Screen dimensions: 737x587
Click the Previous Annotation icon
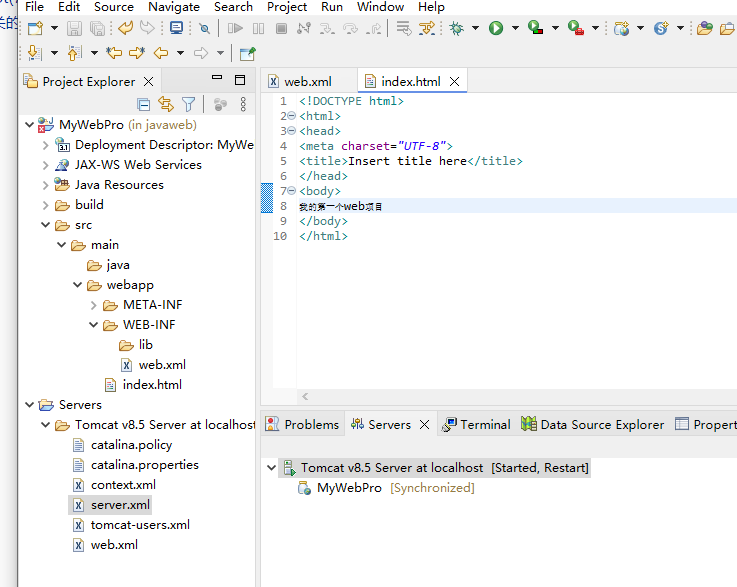pyautogui.click(x=74, y=53)
